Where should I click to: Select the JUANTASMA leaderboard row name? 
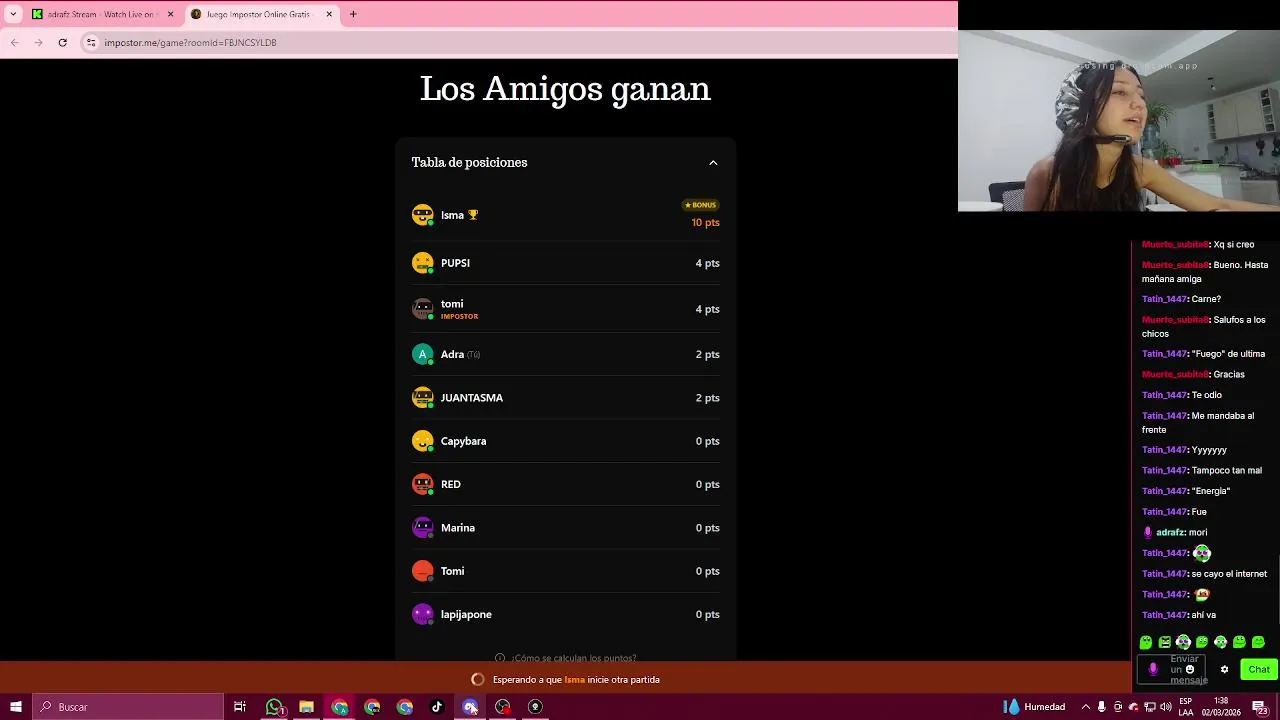[x=472, y=398]
